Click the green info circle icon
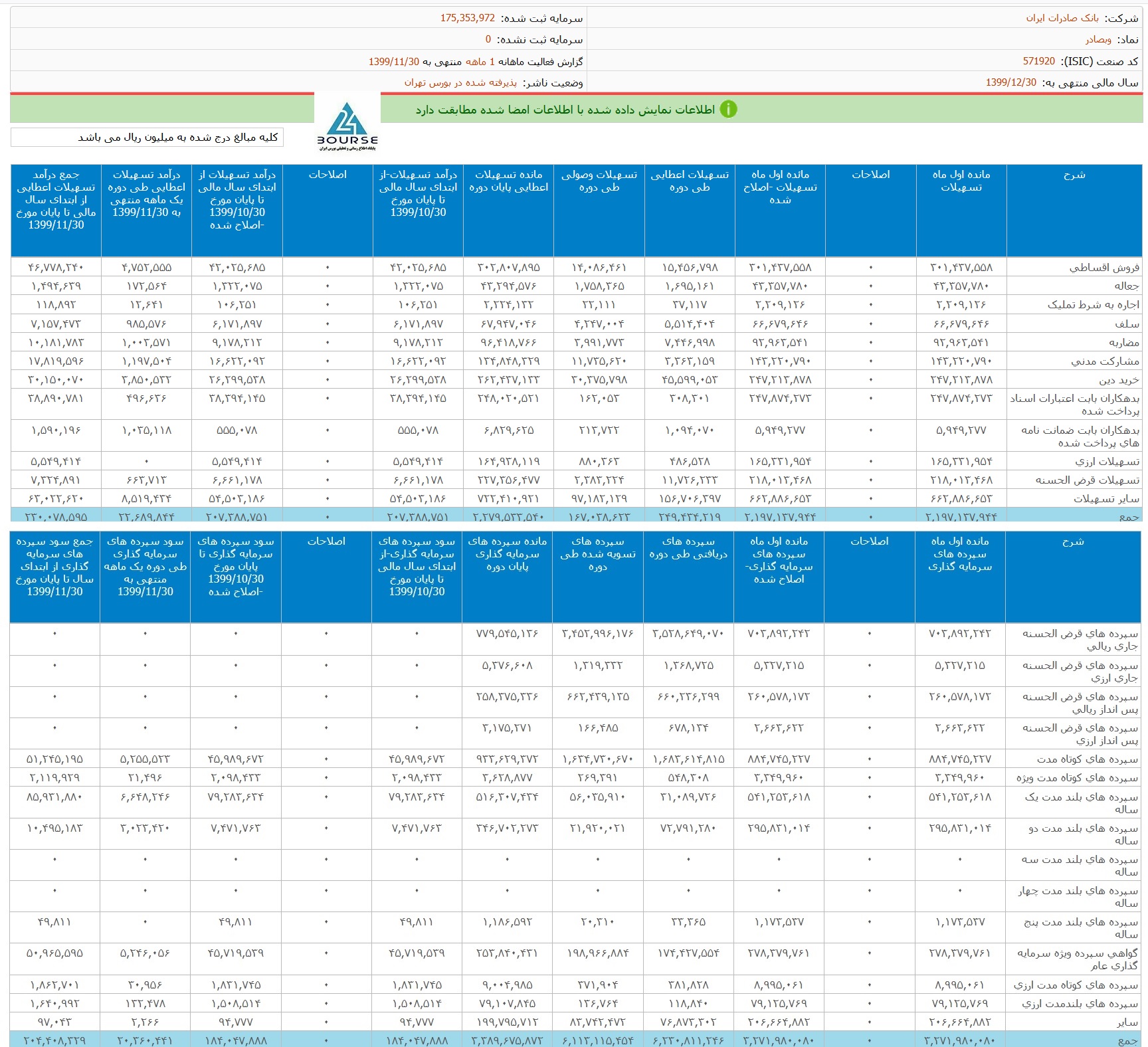Screen dimensions: 1148x1047 [x=729, y=109]
